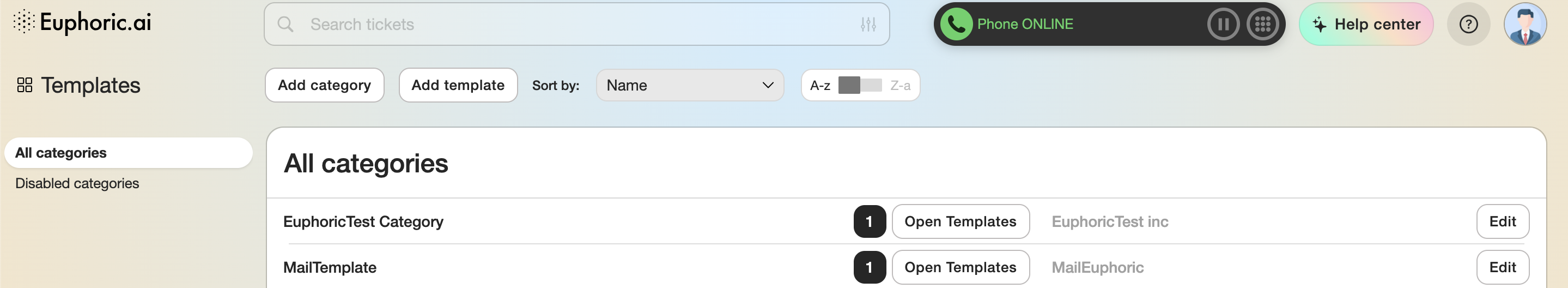The image size is (1568, 288).
Task: Click the Add category button
Action: [324, 85]
